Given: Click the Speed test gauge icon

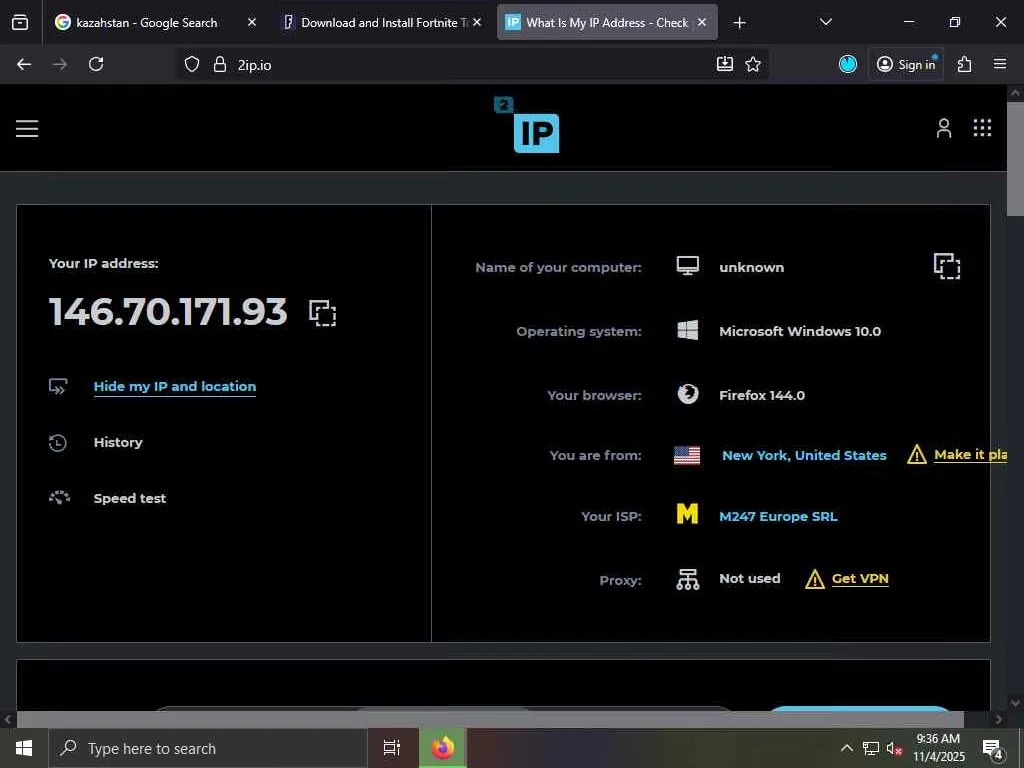Looking at the screenshot, I should point(59,498).
